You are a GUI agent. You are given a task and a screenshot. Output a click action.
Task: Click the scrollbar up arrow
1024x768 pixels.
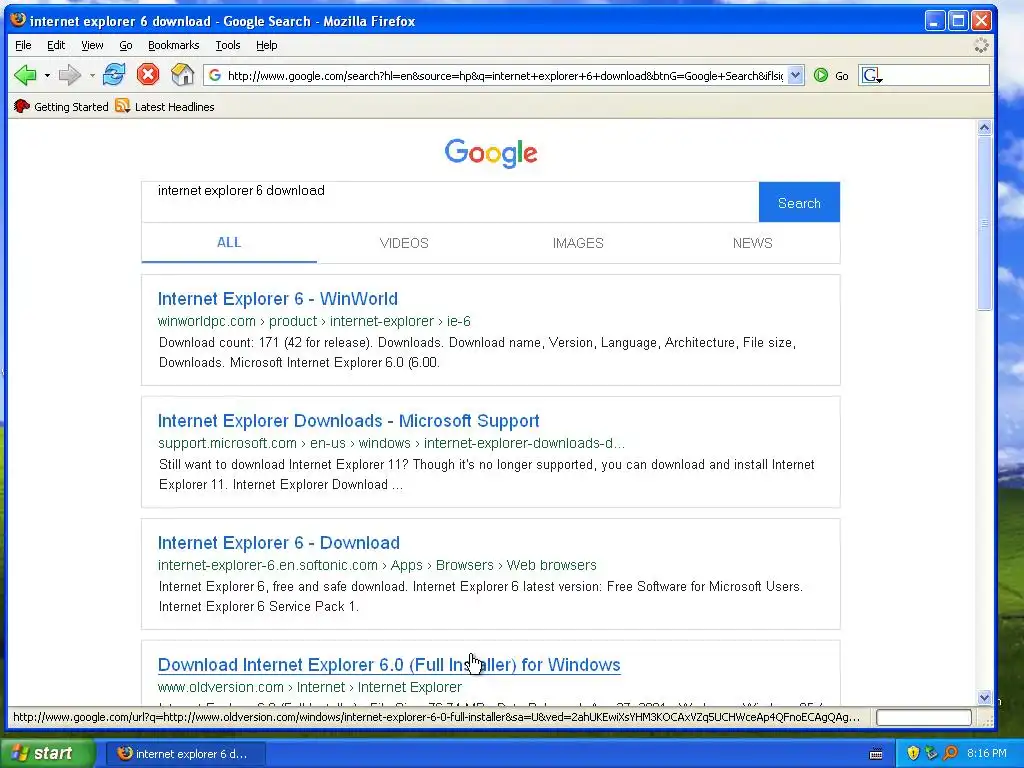985,127
